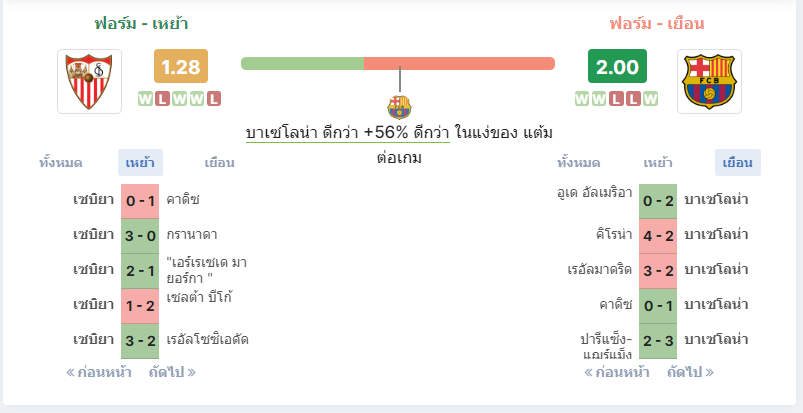
Task: Select ทั้งหมด tab for Sevilla form
Action: pyautogui.click(x=60, y=163)
